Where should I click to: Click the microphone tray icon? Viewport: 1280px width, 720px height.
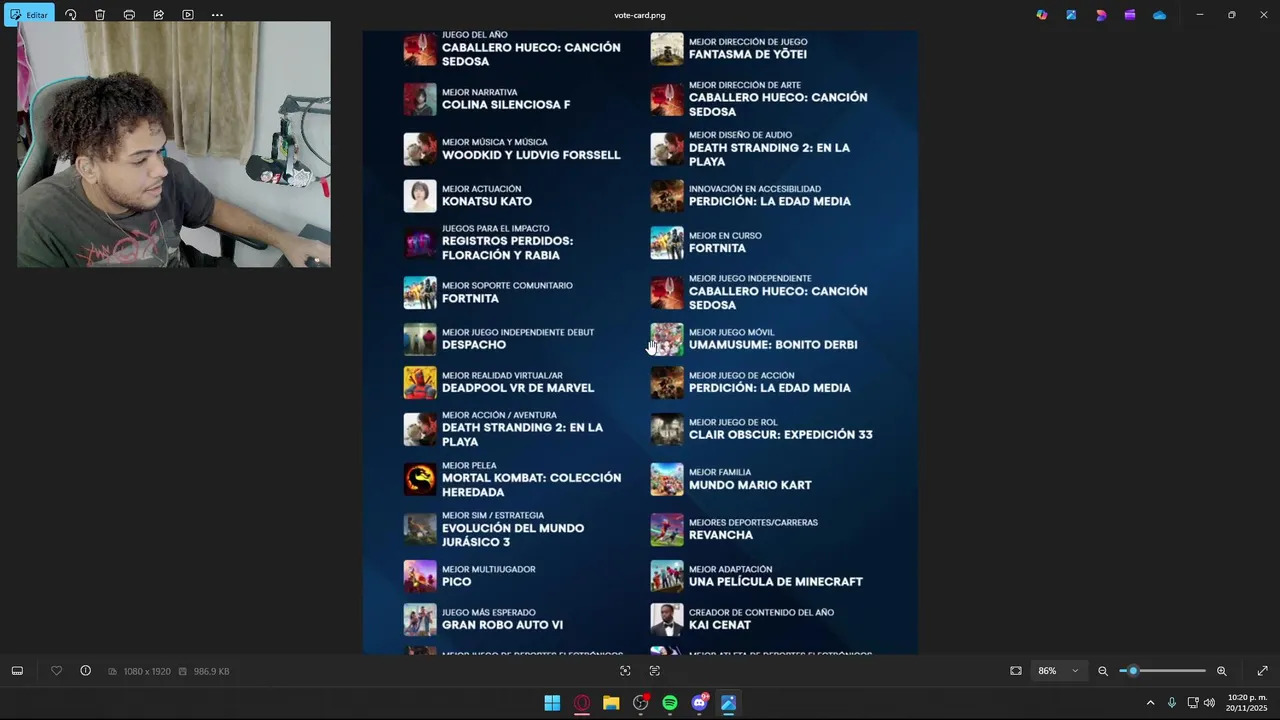coord(1171,702)
